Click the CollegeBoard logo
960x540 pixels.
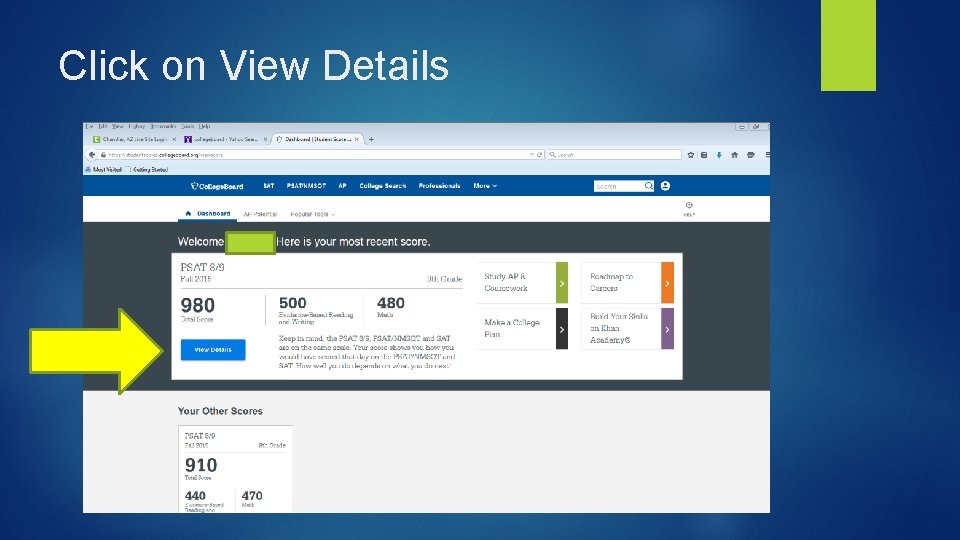tap(217, 186)
